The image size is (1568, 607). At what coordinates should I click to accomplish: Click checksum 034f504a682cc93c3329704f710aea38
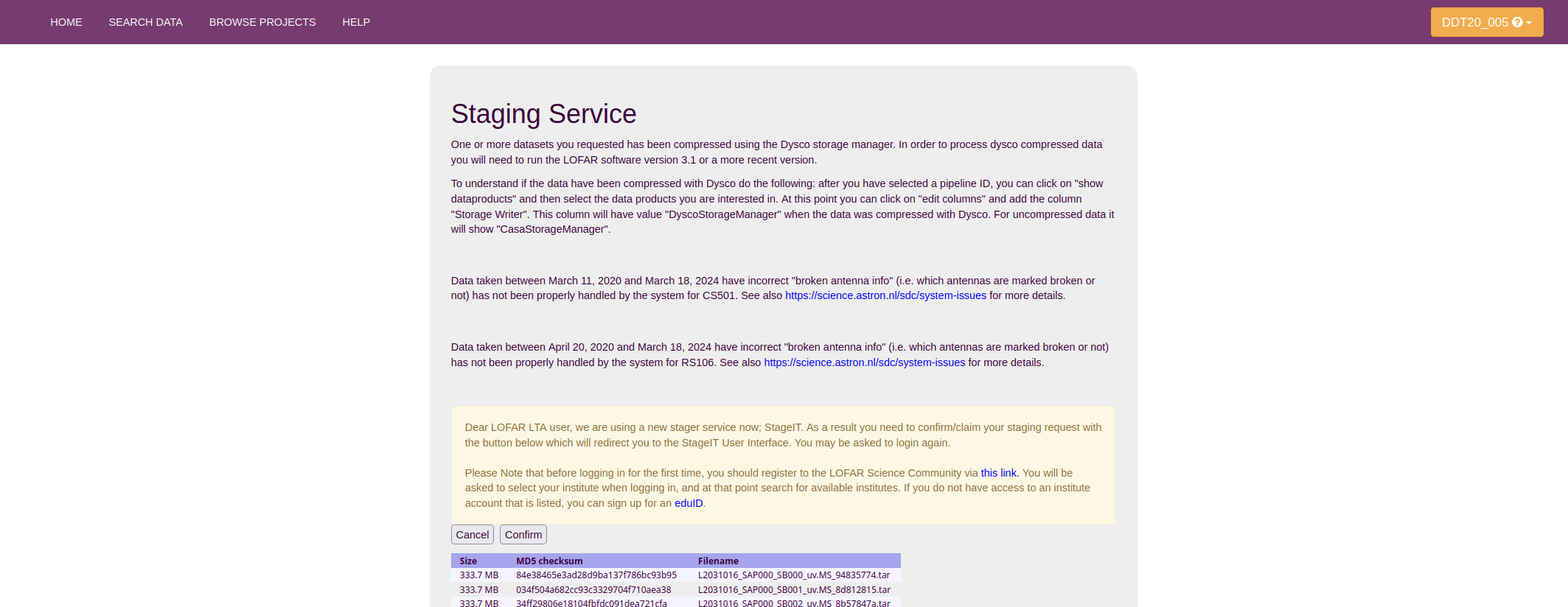[593, 590]
